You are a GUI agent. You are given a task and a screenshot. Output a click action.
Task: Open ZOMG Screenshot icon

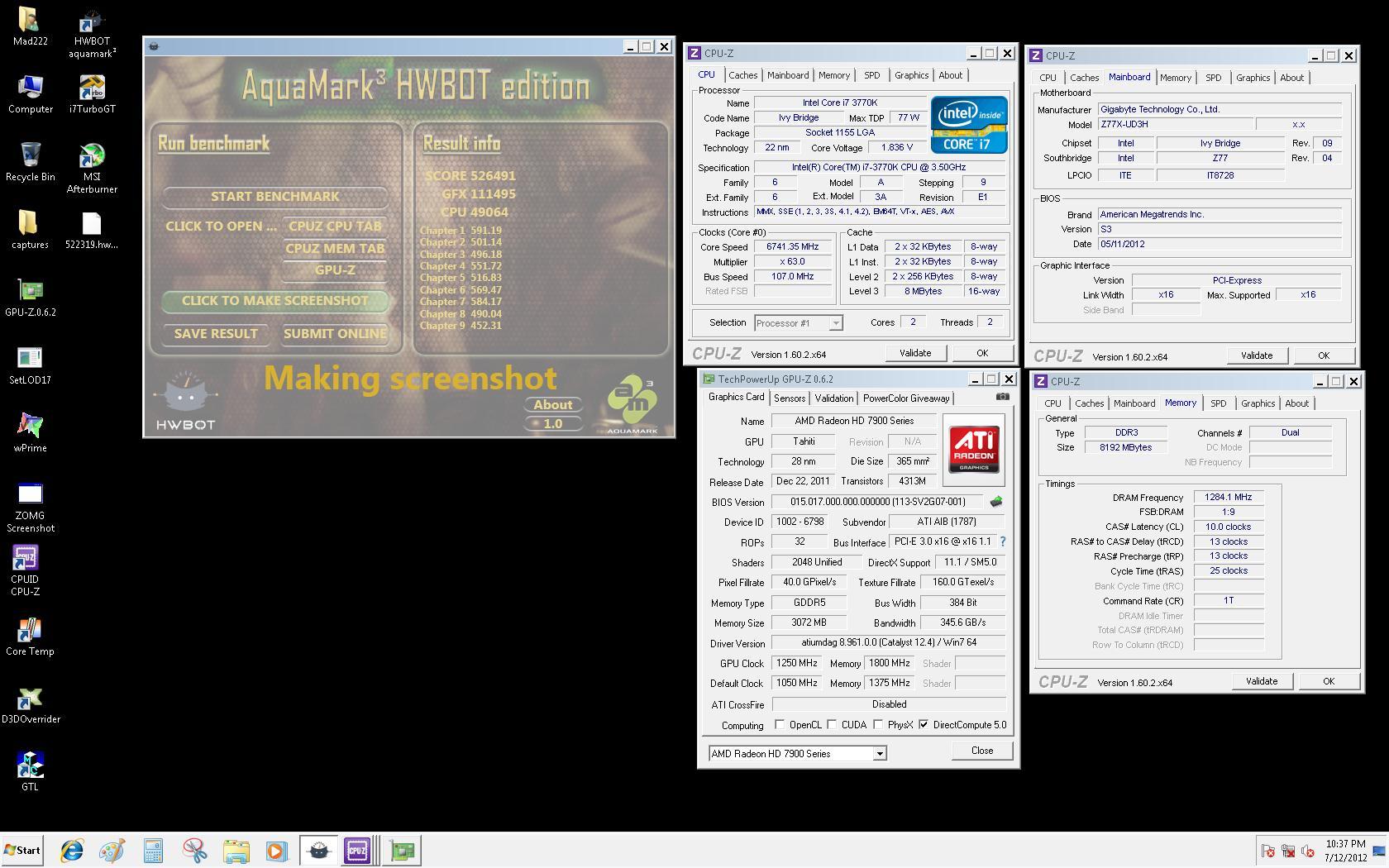click(x=30, y=507)
